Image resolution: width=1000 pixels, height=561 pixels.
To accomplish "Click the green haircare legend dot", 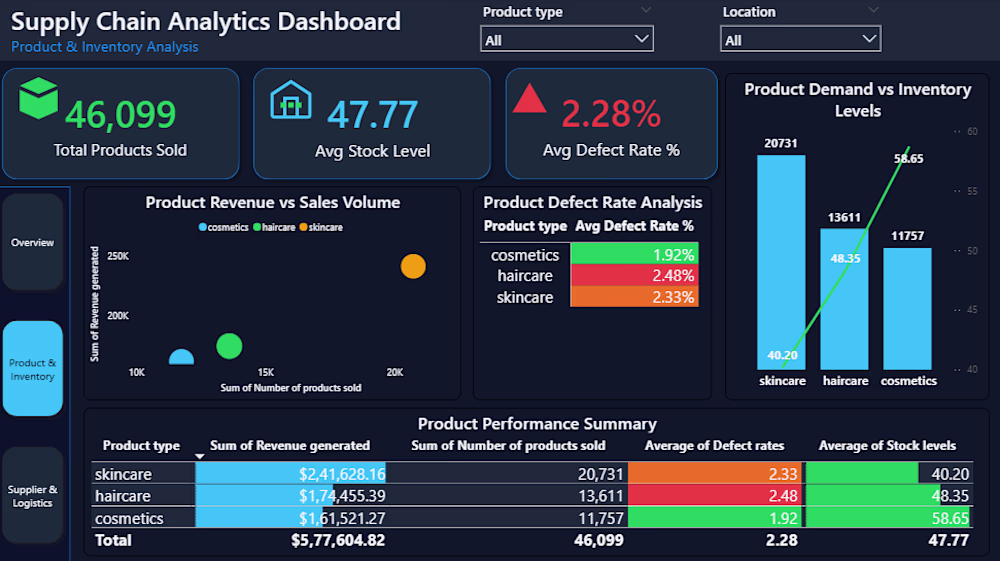I will click(257, 228).
